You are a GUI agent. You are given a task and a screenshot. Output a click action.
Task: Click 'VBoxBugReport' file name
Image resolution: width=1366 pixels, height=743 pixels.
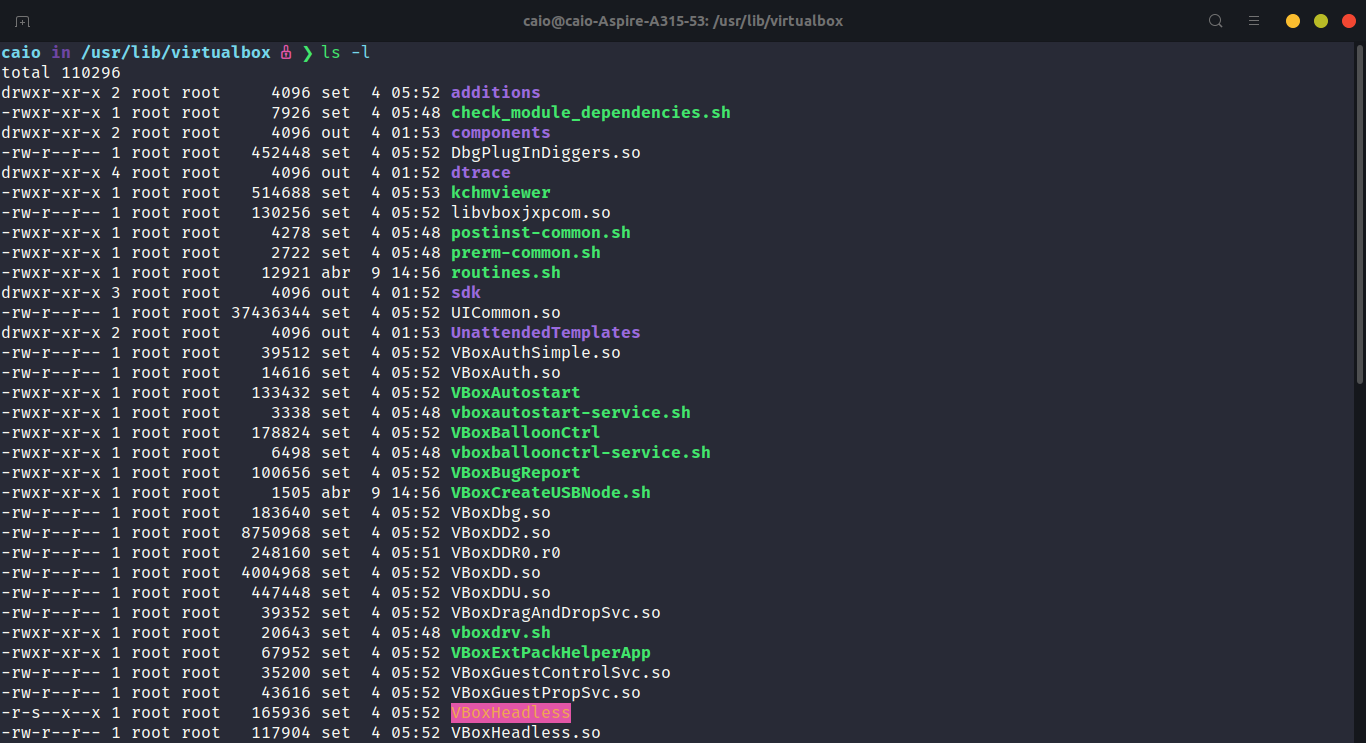[x=516, y=472]
